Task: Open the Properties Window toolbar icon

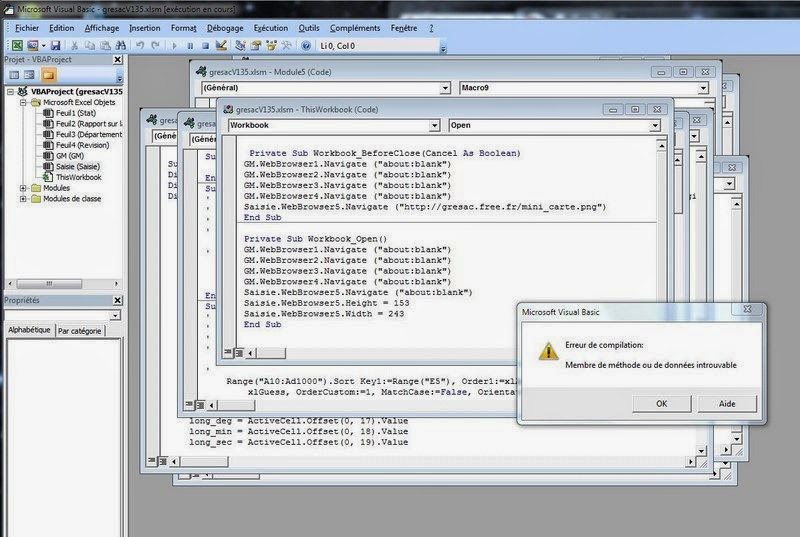Action: 256,45
